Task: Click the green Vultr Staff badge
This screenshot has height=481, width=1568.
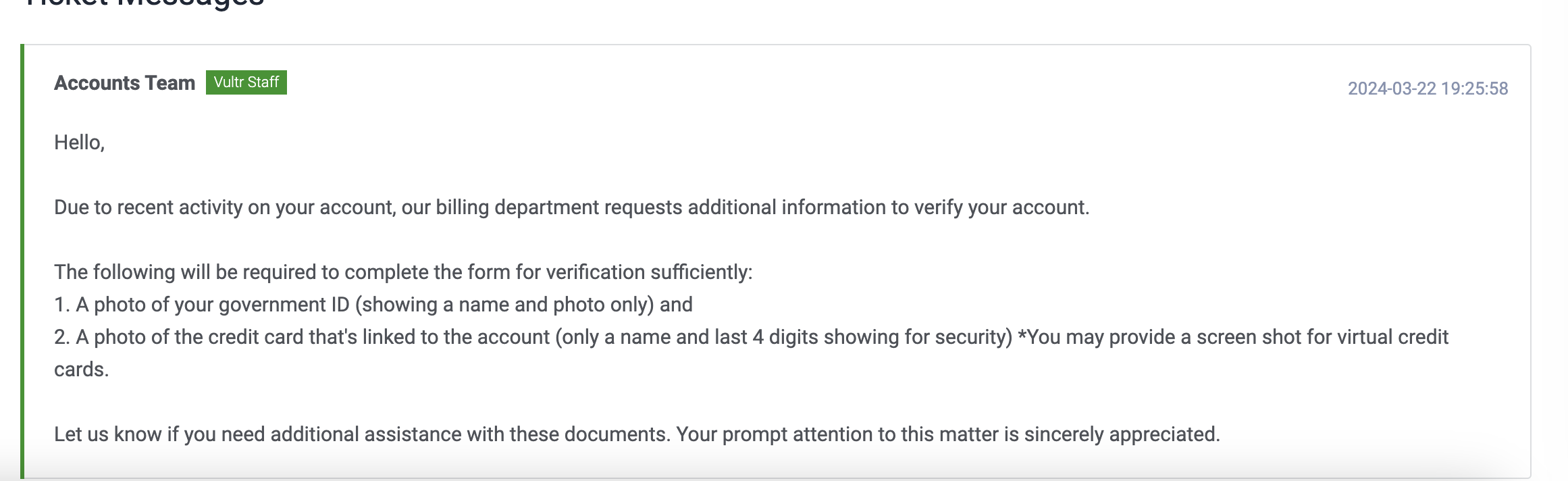Action: click(246, 82)
